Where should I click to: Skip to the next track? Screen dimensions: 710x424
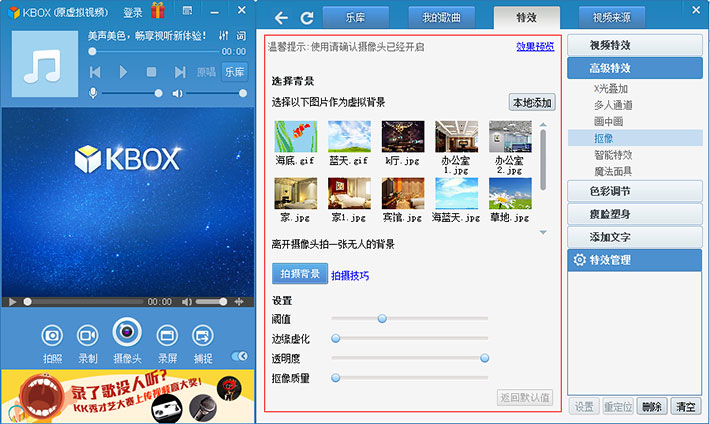(x=180, y=72)
